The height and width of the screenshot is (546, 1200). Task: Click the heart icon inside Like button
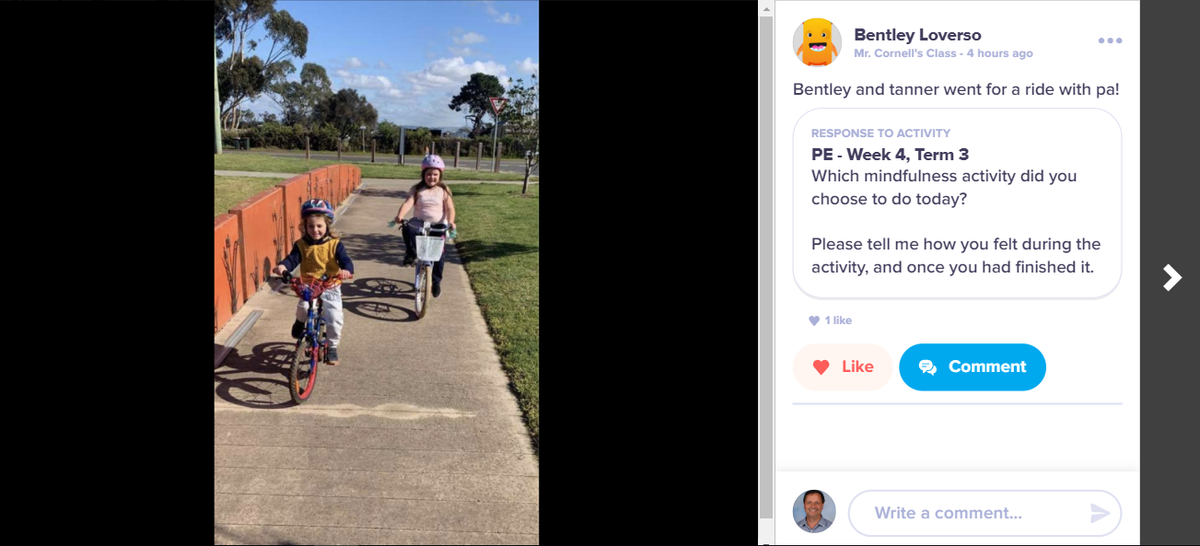[821, 367]
